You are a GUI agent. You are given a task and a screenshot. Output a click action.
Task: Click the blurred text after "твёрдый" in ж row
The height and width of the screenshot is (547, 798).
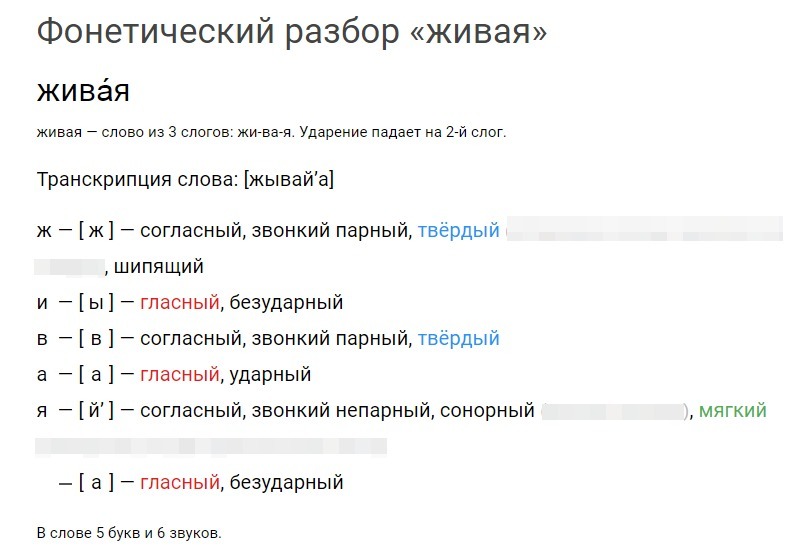[x=645, y=228]
